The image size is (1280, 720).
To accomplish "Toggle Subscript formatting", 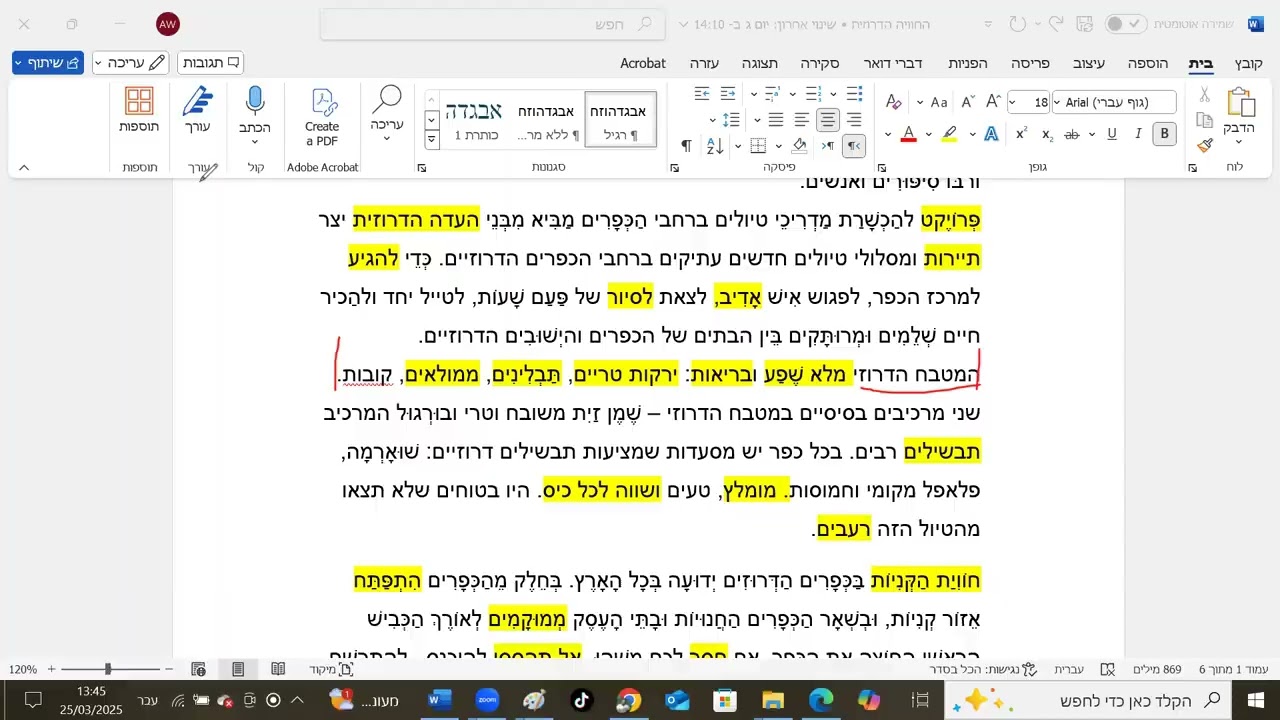I will pos(1047,134).
